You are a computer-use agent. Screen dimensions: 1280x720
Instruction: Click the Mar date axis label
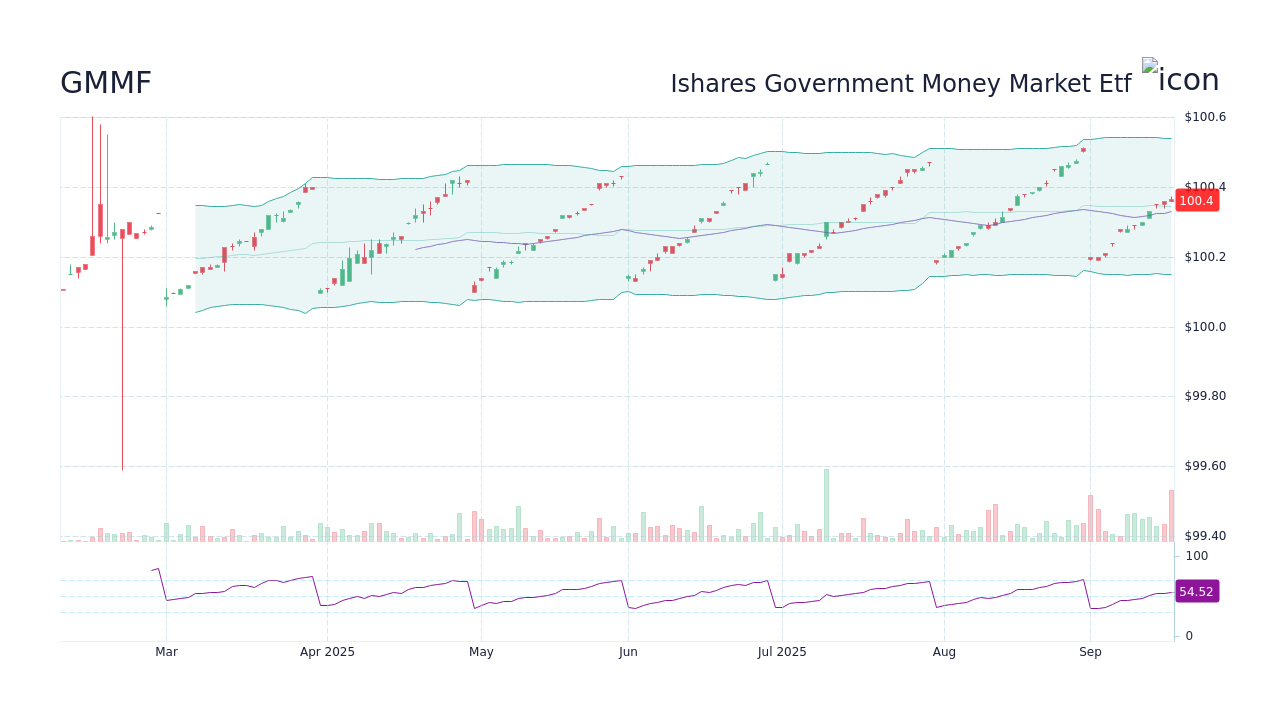pyautogui.click(x=166, y=652)
